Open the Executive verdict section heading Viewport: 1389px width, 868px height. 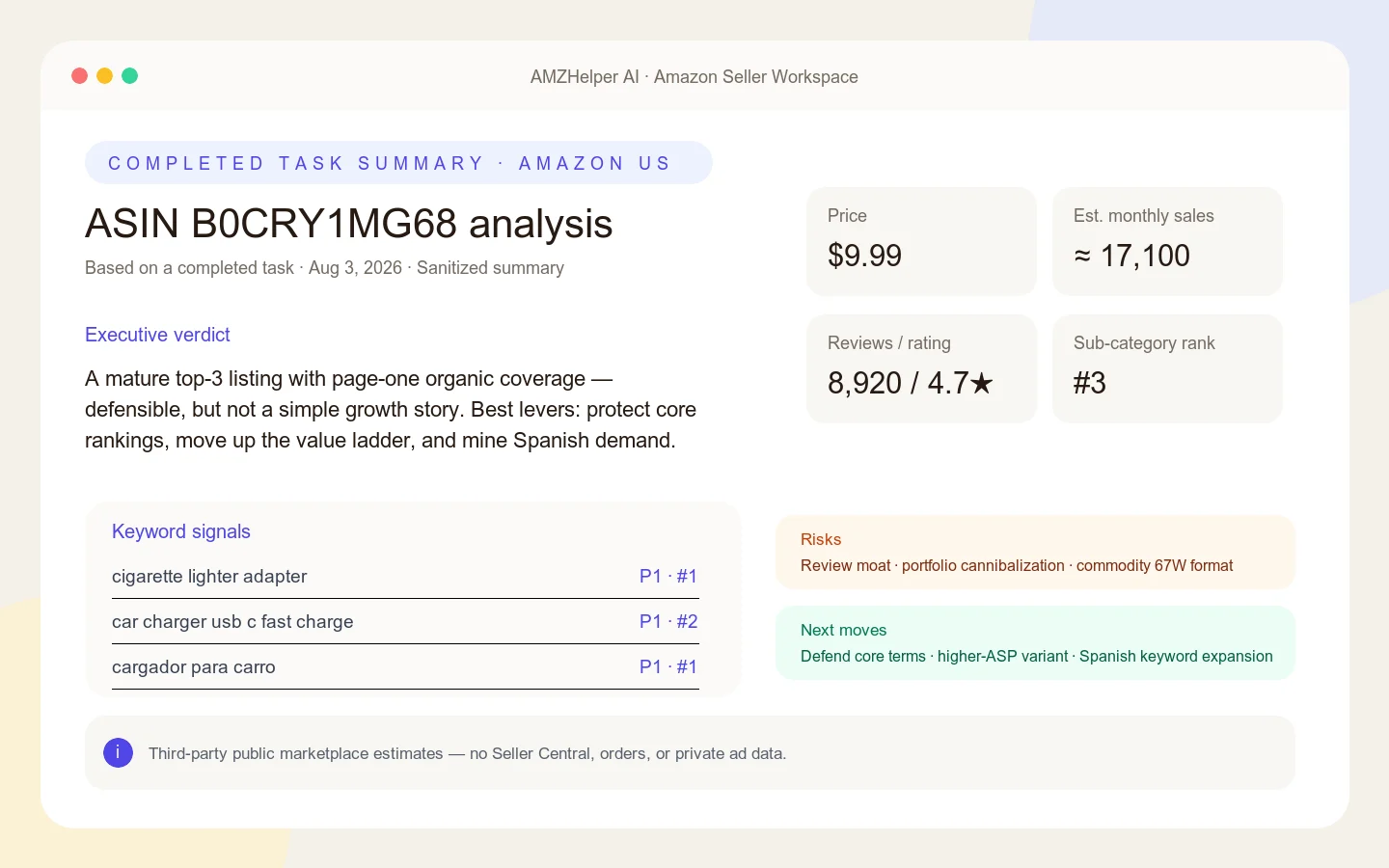pyautogui.click(x=157, y=335)
